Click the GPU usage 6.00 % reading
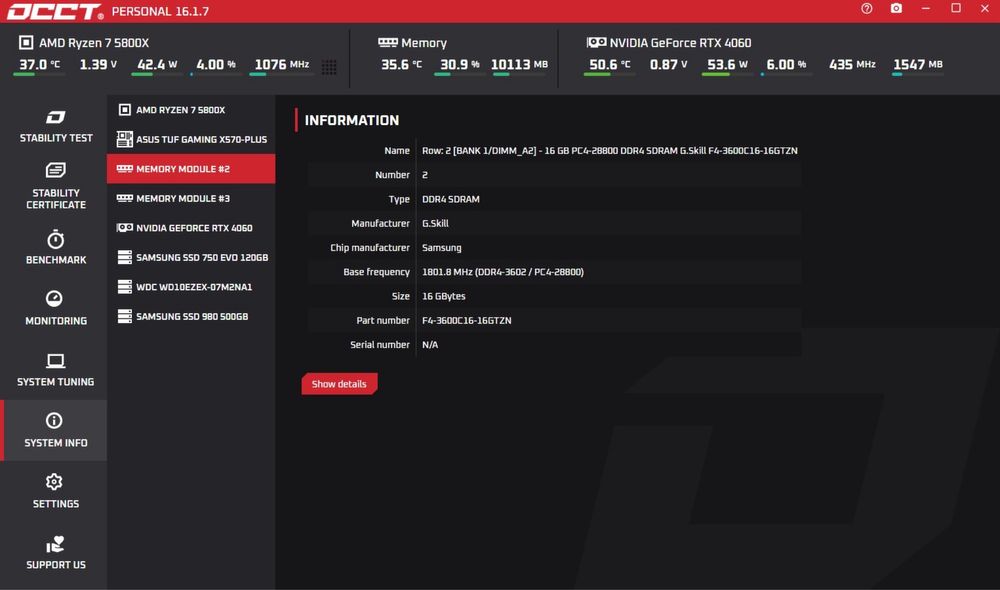This screenshot has height=590, width=1000. coord(786,64)
